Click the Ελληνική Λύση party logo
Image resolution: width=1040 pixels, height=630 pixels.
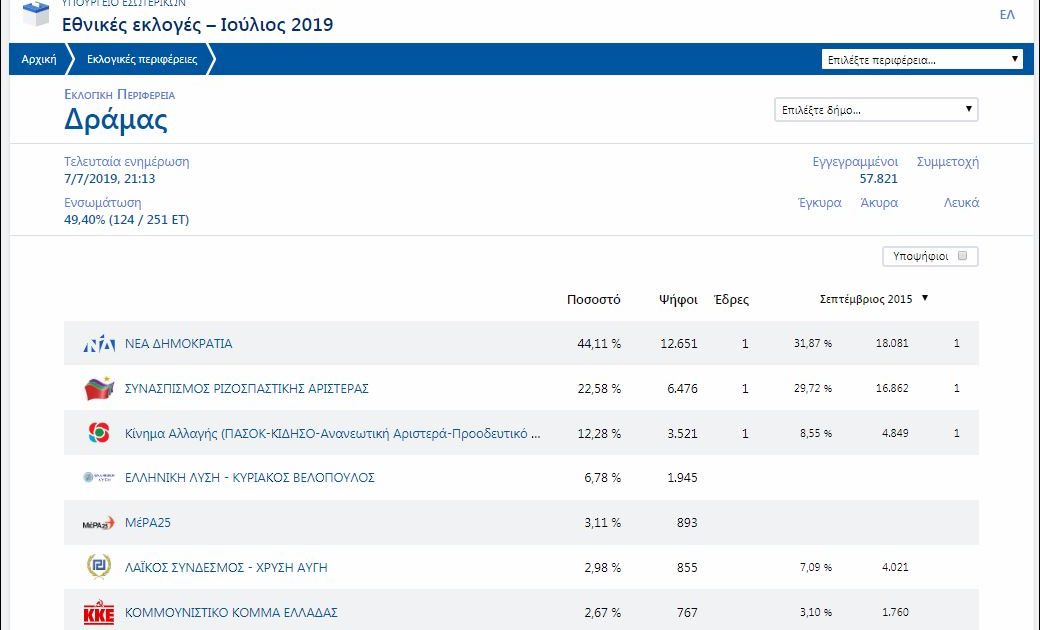99,477
